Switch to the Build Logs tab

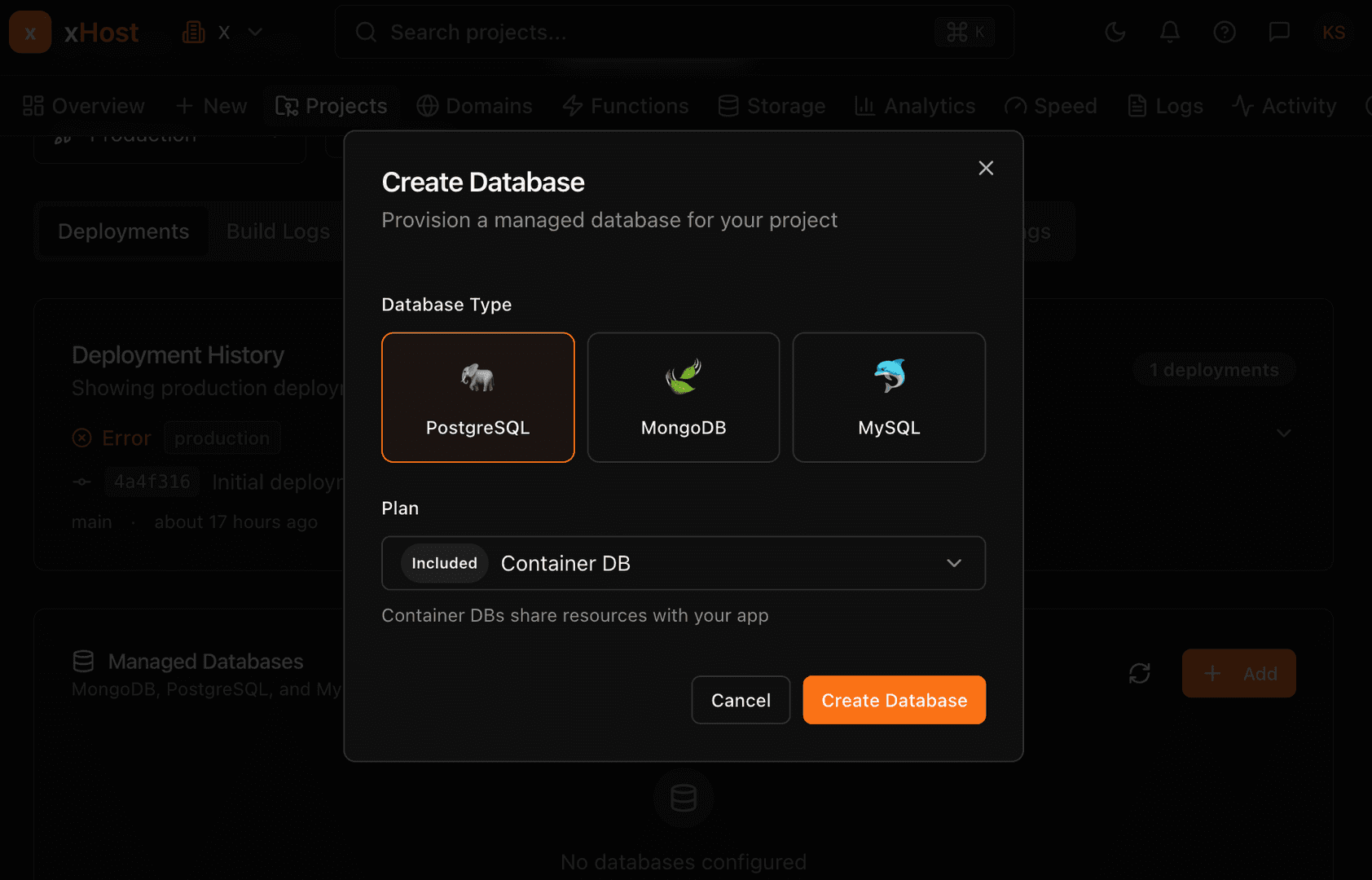(x=278, y=231)
